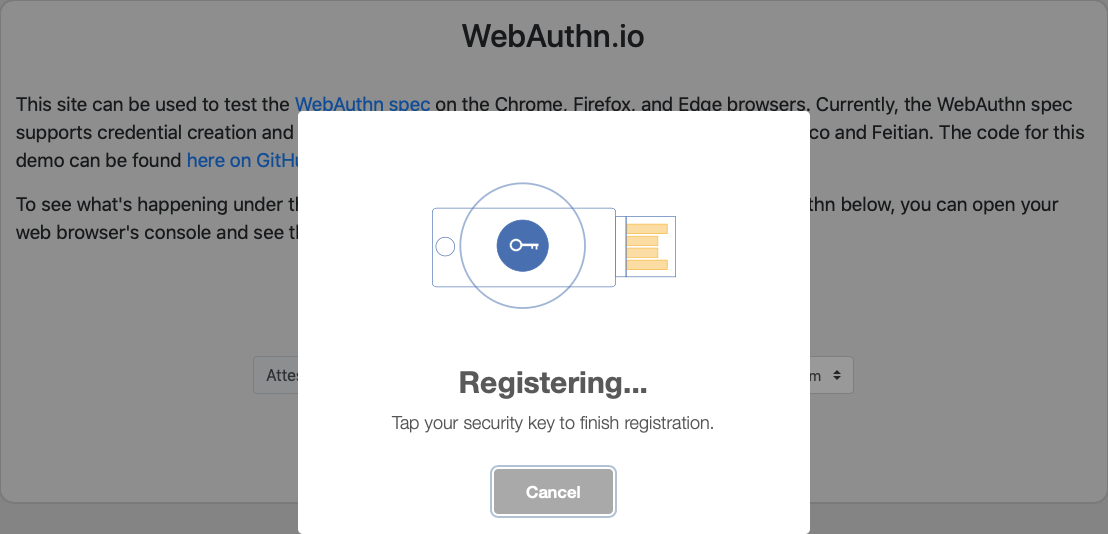This screenshot has width=1108, height=534.
Task: Click the gold USB connector contacts
Action: [x=647, y=247]
